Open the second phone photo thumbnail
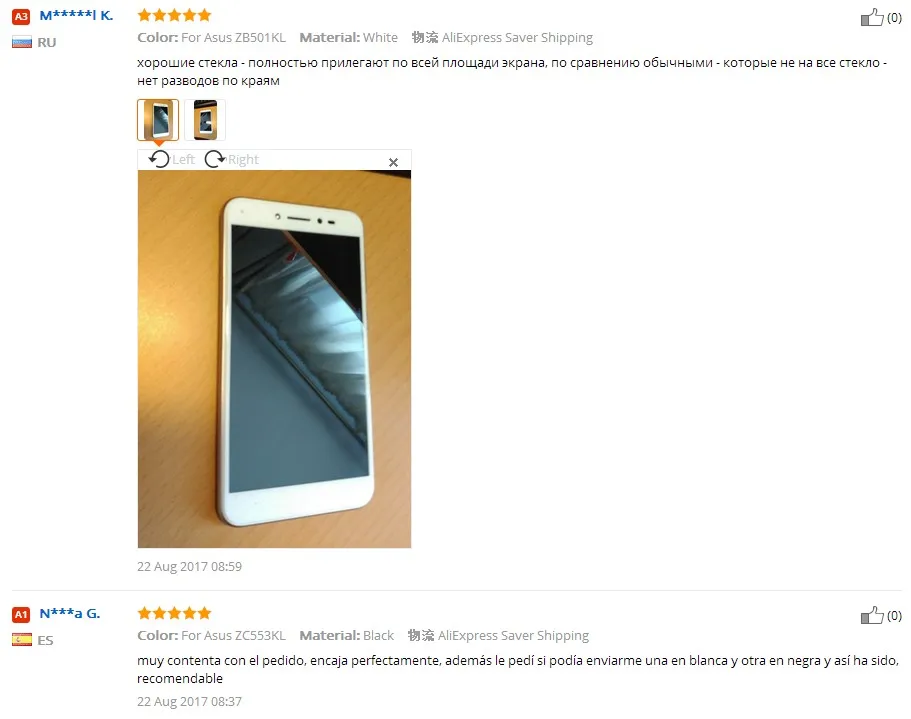Image resolution: width=911 pixels, height=719 pixels. point(205,120)
